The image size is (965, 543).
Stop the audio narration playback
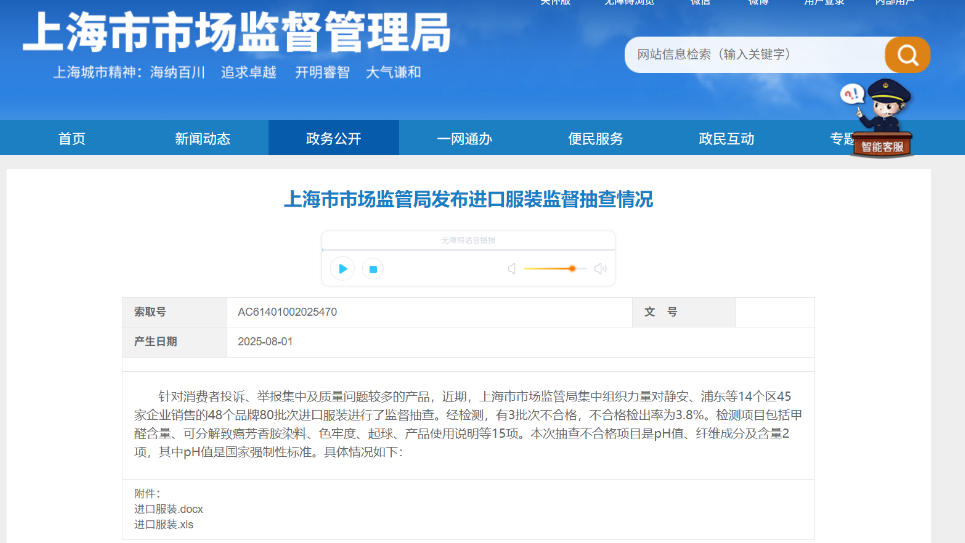click(x=372, y=269)
